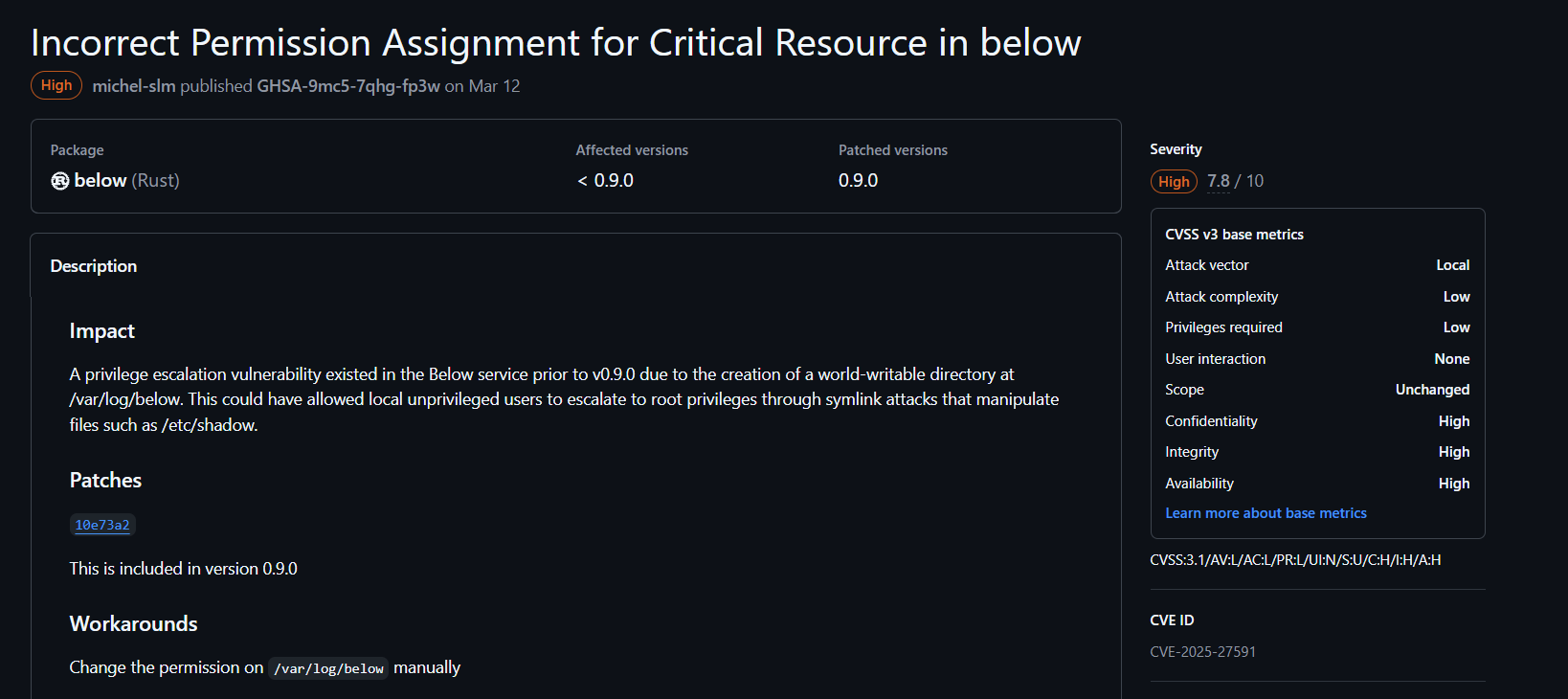Image resolution: width=1568 pixels, height=699 pixels.
Task: Click the Patches heading
Action: 105,481
